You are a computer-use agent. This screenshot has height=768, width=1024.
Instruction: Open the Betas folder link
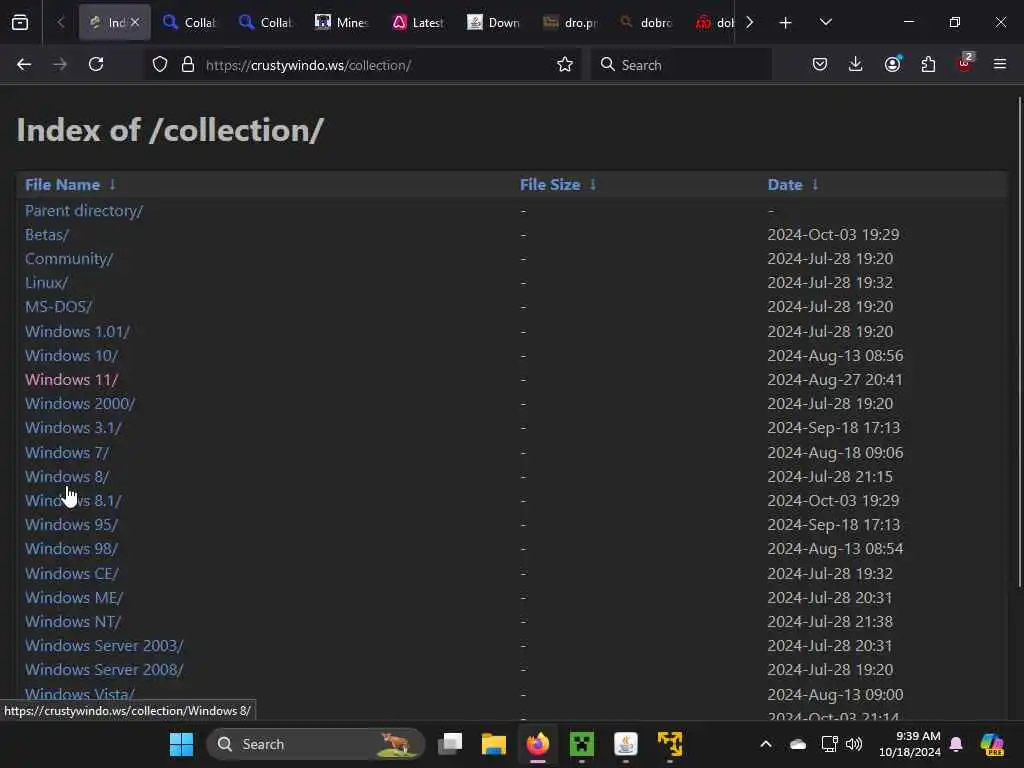coord(47,234)
